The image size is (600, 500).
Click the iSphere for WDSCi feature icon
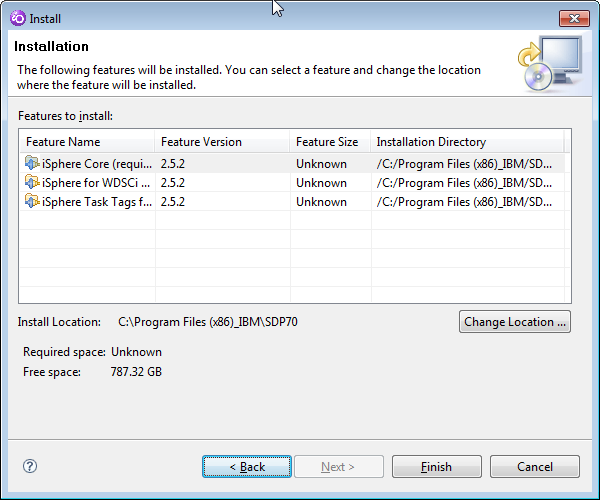32,182
